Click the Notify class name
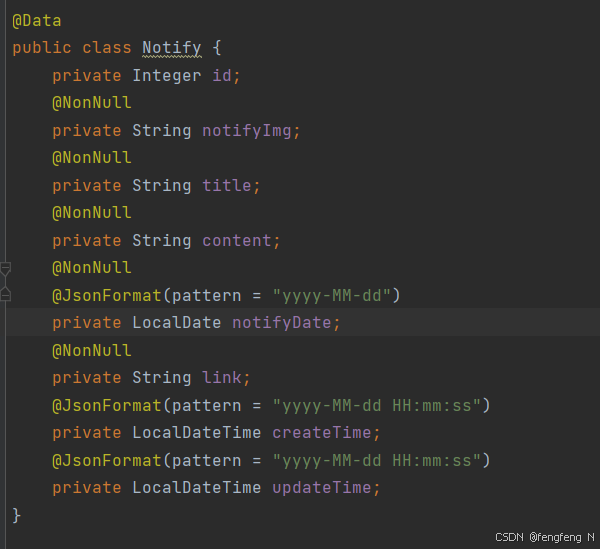This screenshot has height=549, width=600. [x=172, y=48]
